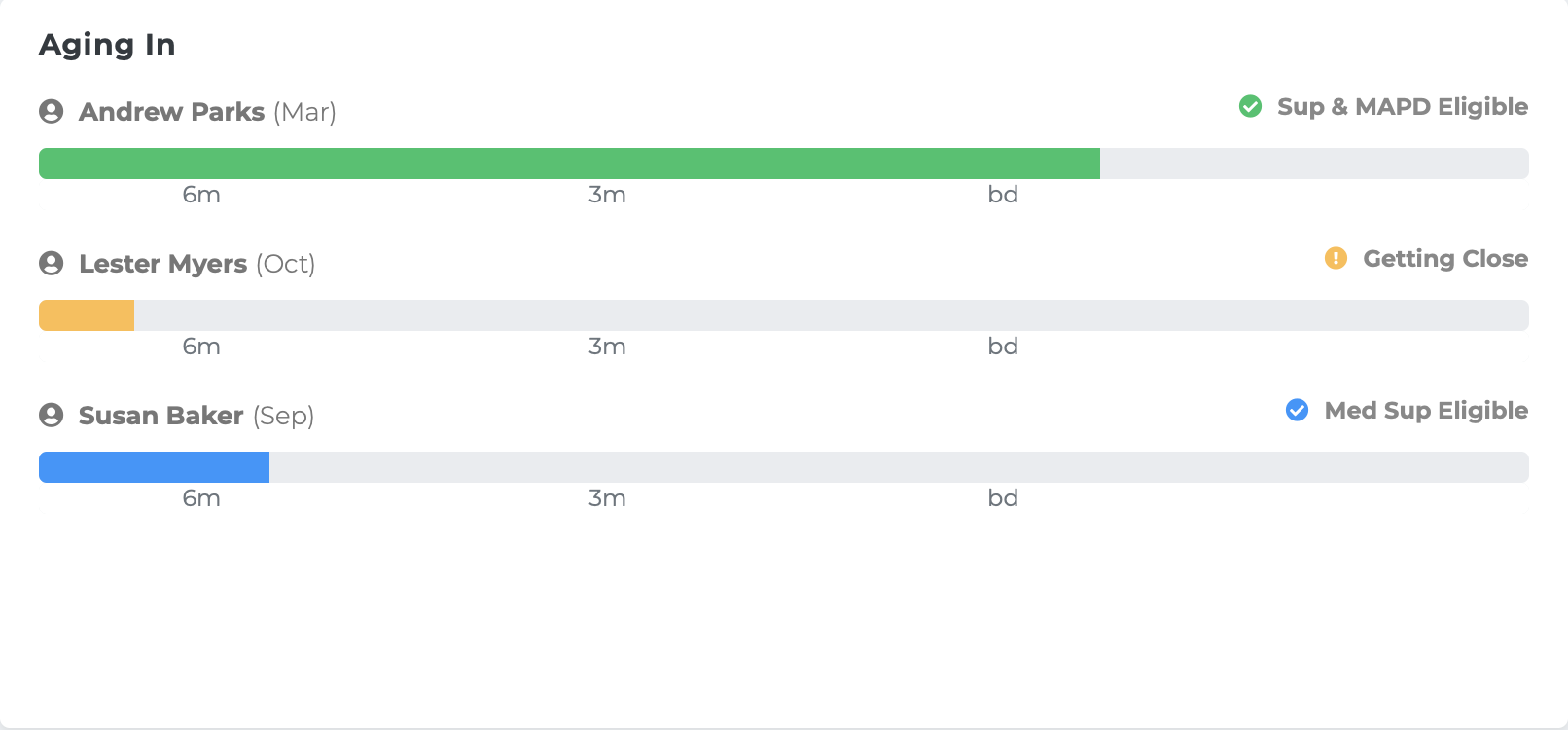Click the 6m marker under Andrew's bar
1568x730 pixels.
click(x=201, y=195)
